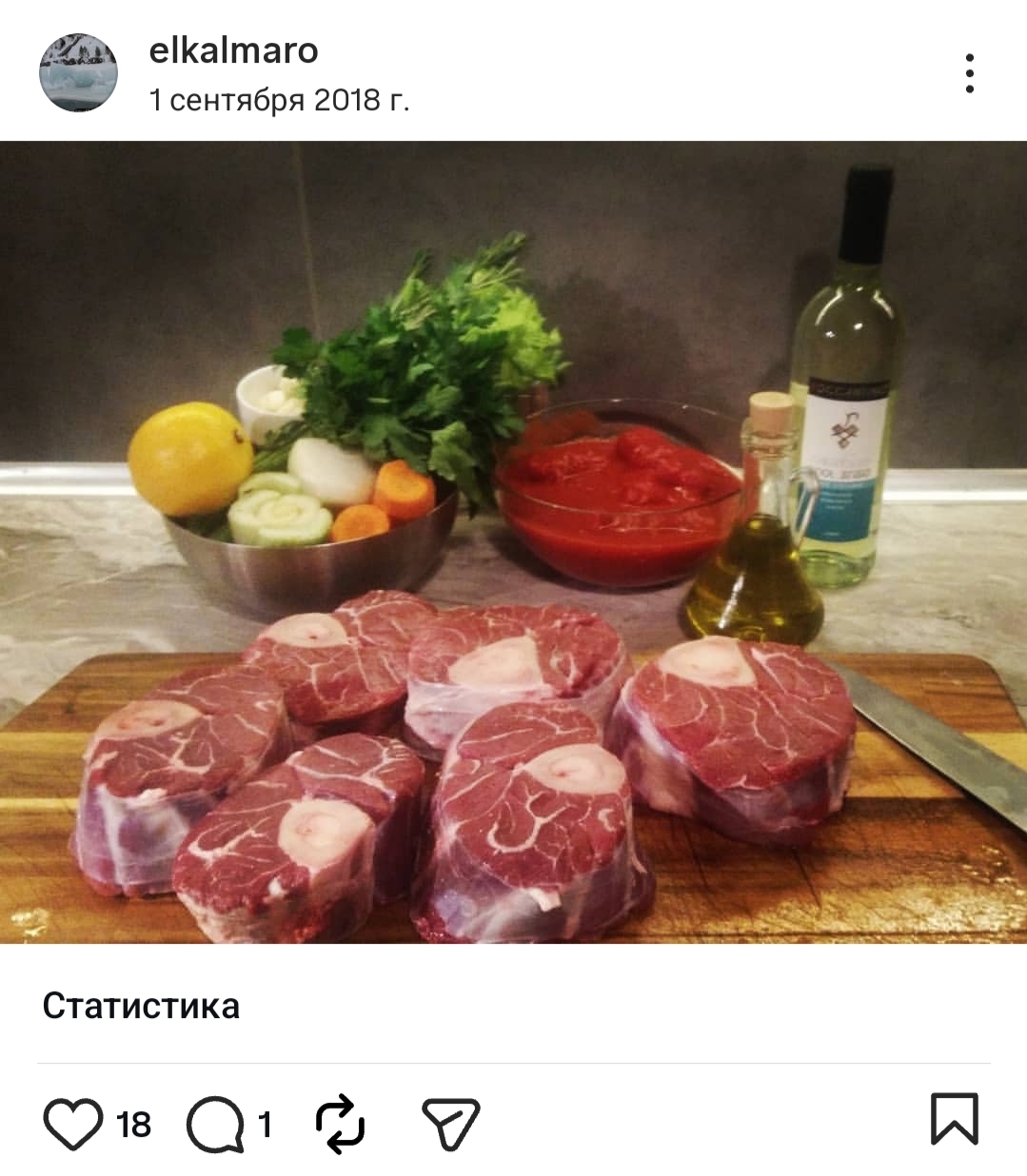Open the elkalmaro profile picture
The width and height of the screenshot is (1027, 1176).
coord(78,72)
